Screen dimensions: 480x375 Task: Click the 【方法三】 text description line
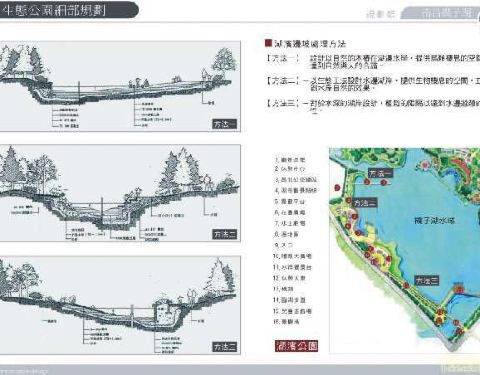tap(373, 106)
